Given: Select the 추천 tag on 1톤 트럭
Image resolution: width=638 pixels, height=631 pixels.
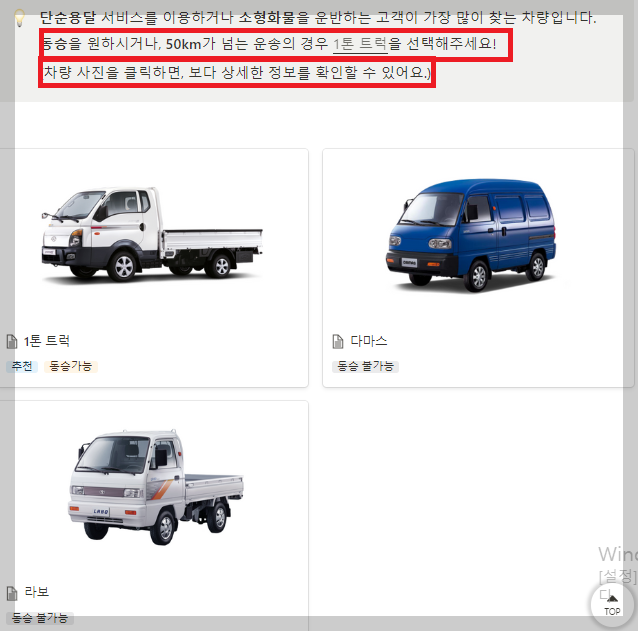Looking at the screenshot, I should pyautogui.click(x=22, y=367).
